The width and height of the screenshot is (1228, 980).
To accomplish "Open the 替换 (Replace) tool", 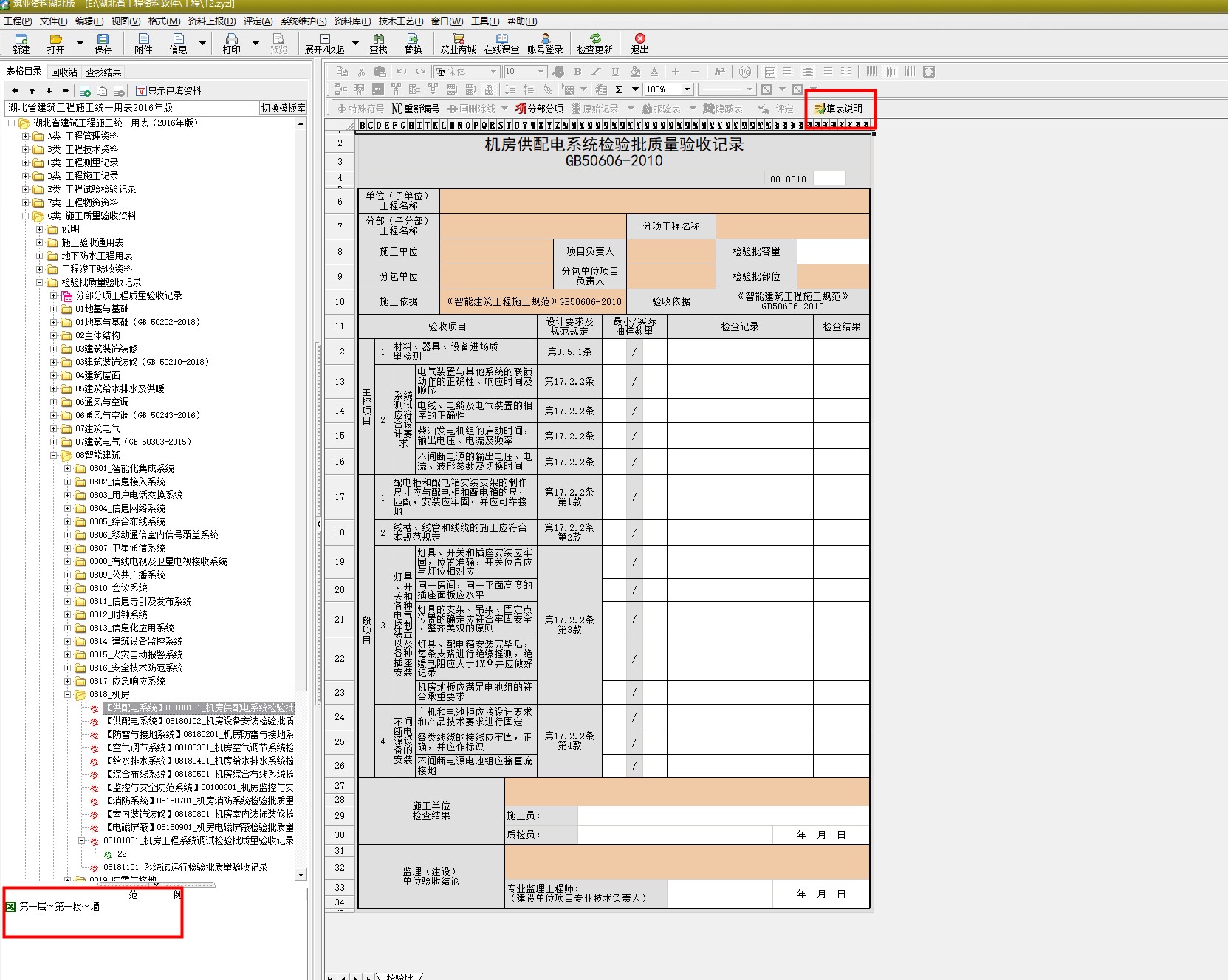I will coord(413,44).
